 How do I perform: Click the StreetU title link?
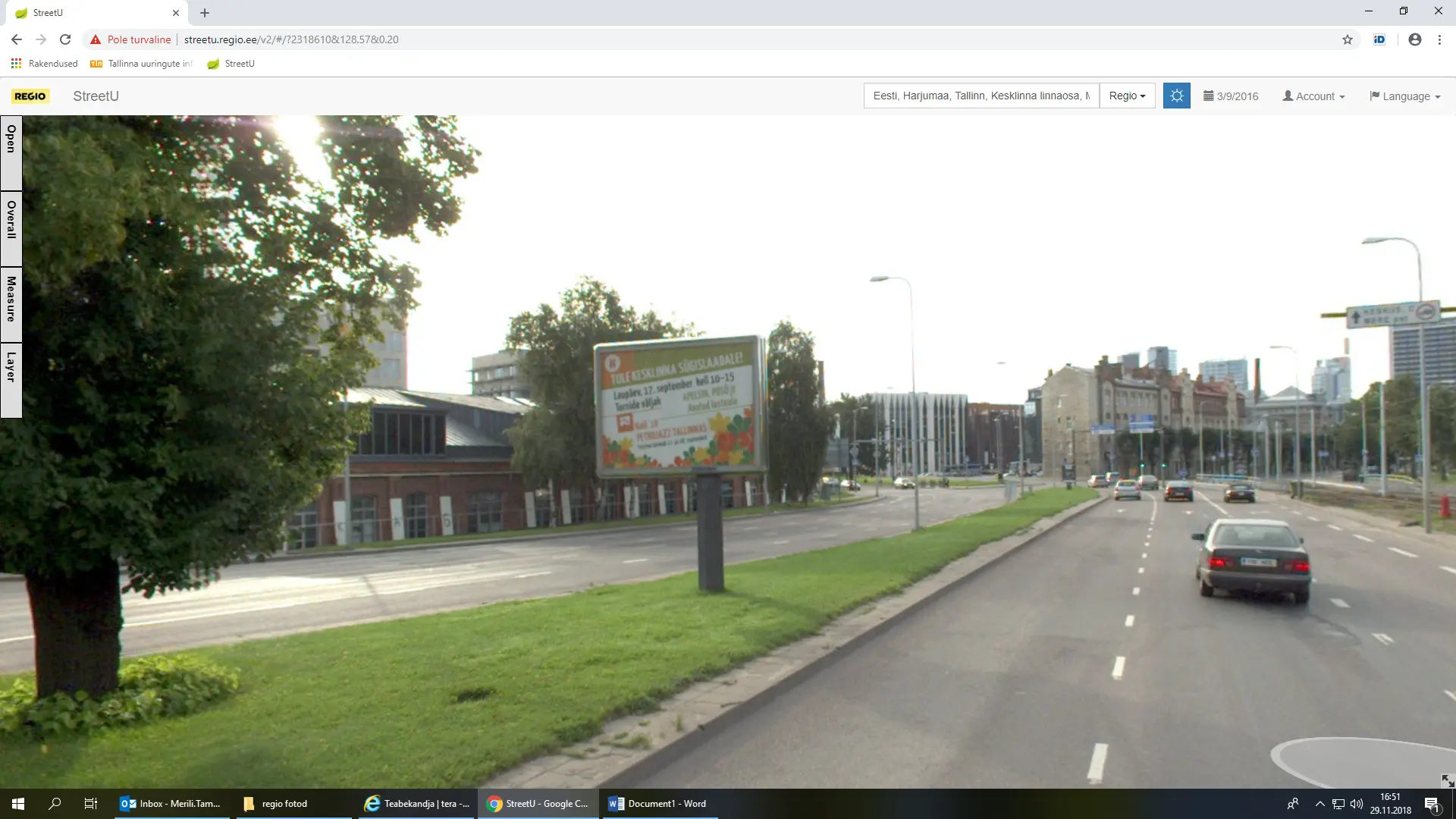[x=96, y=96]
